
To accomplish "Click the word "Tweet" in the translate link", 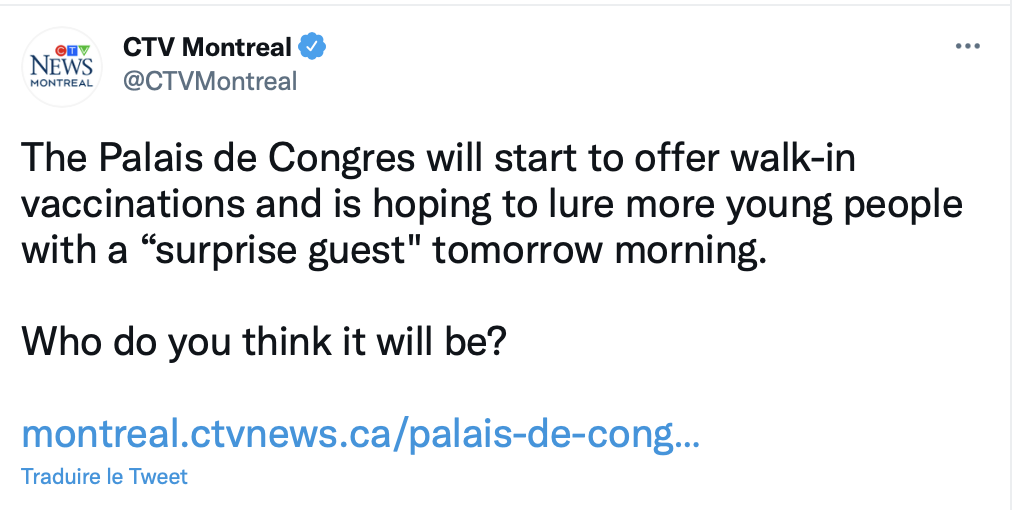I will point(157,476).
